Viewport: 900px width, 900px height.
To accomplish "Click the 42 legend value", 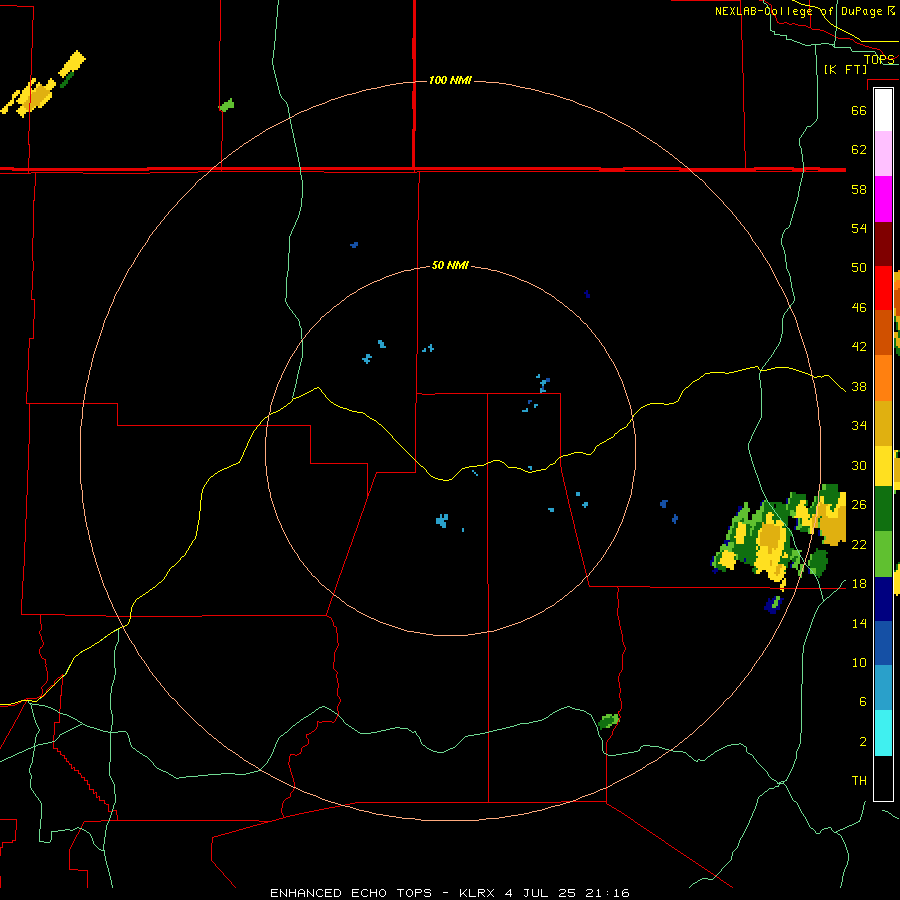I will 859,347.
